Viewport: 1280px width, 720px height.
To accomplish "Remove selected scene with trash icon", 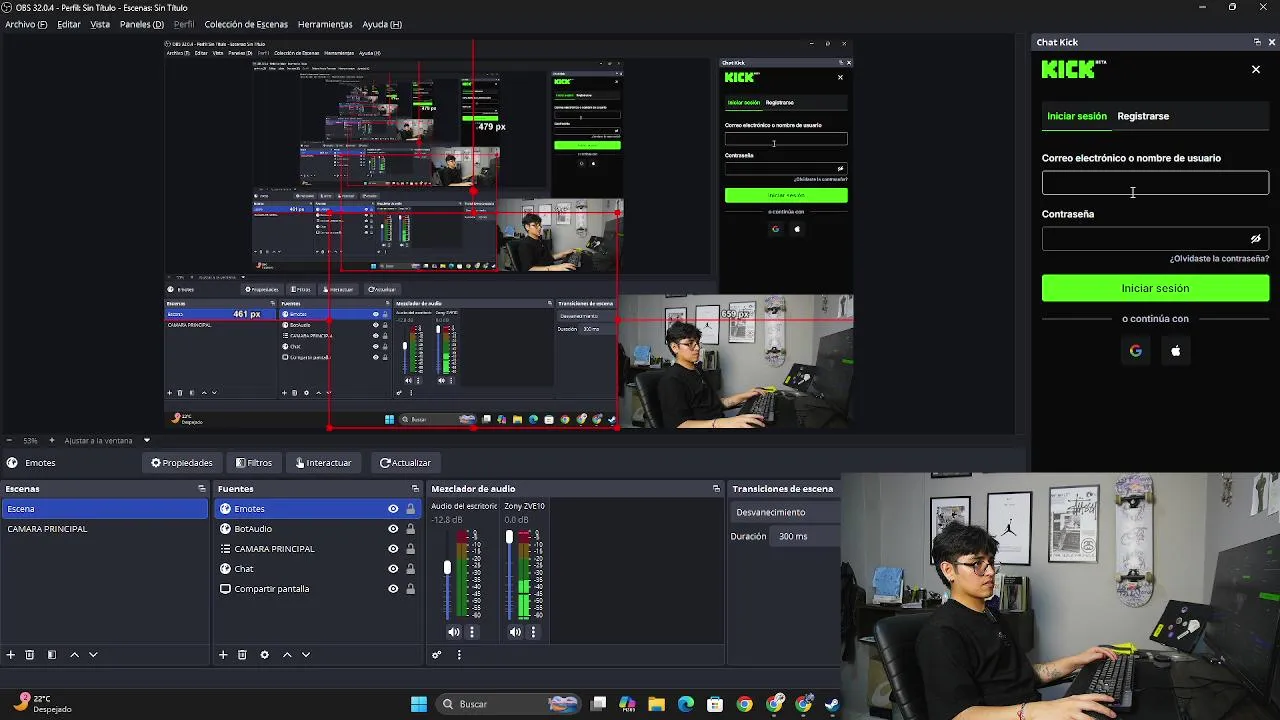I will click(x=30, y=655).
